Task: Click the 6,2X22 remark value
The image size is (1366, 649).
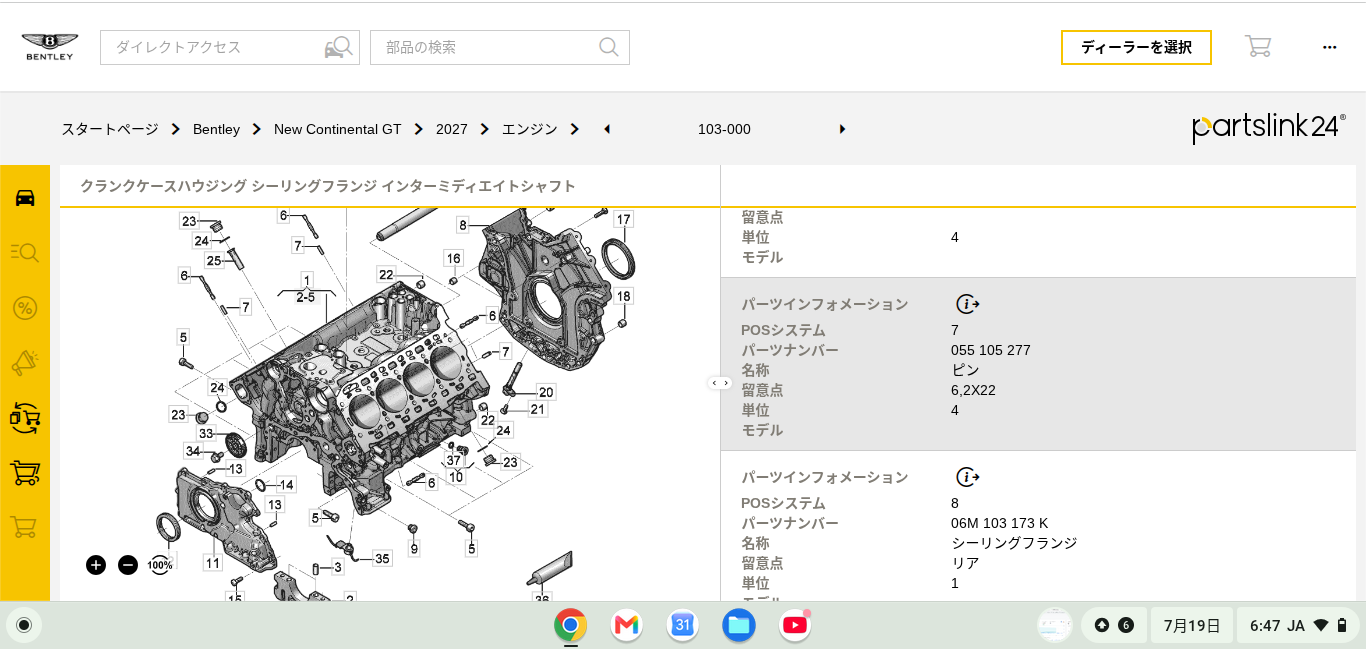Action: pyautogui.click(x=973, y=390)
